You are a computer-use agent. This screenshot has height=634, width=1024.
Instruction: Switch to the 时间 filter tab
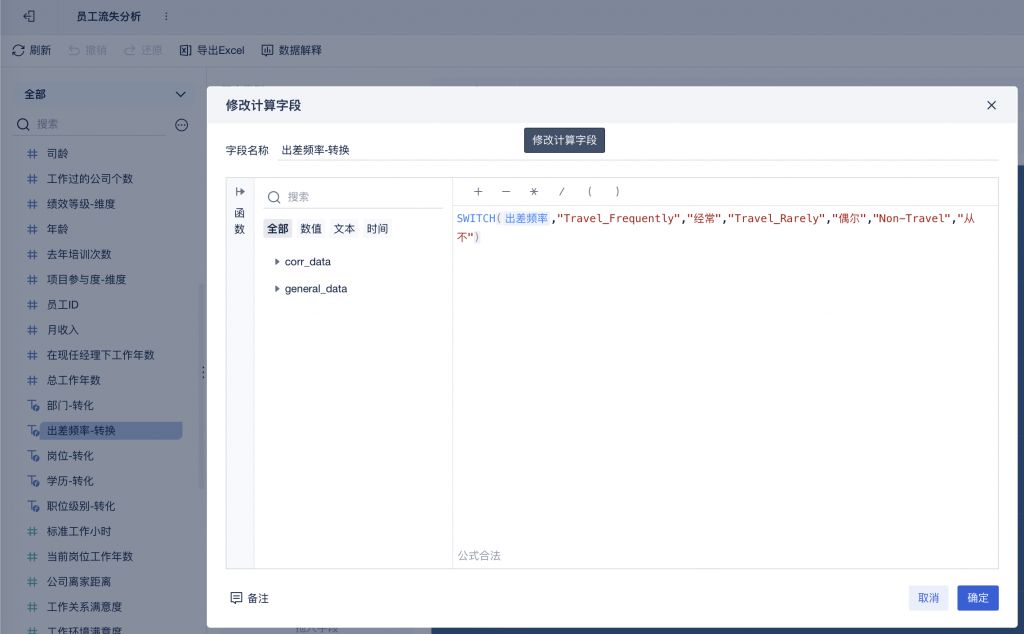377,229
